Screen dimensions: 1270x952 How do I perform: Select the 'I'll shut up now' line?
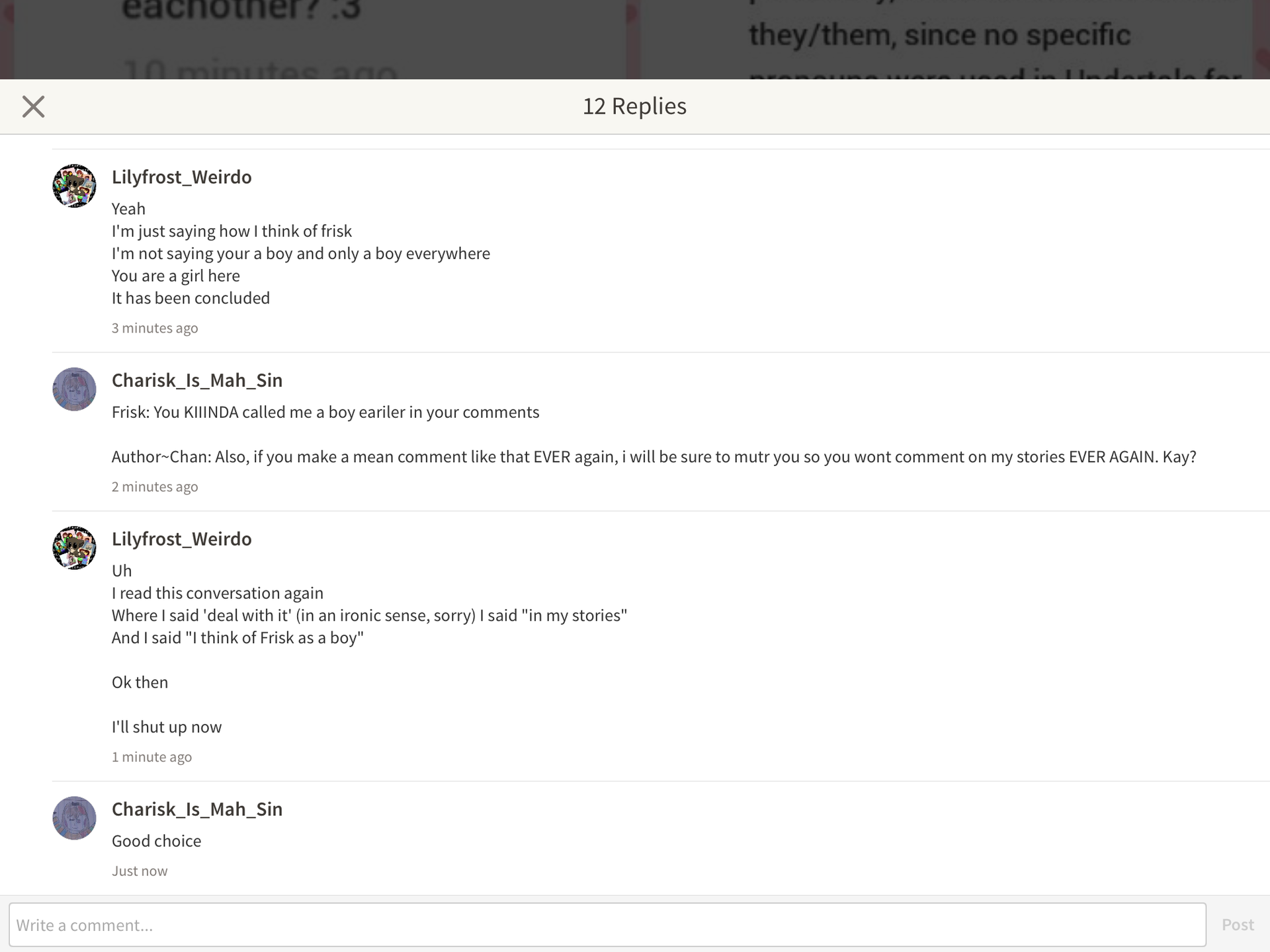(x=167, y=727)
